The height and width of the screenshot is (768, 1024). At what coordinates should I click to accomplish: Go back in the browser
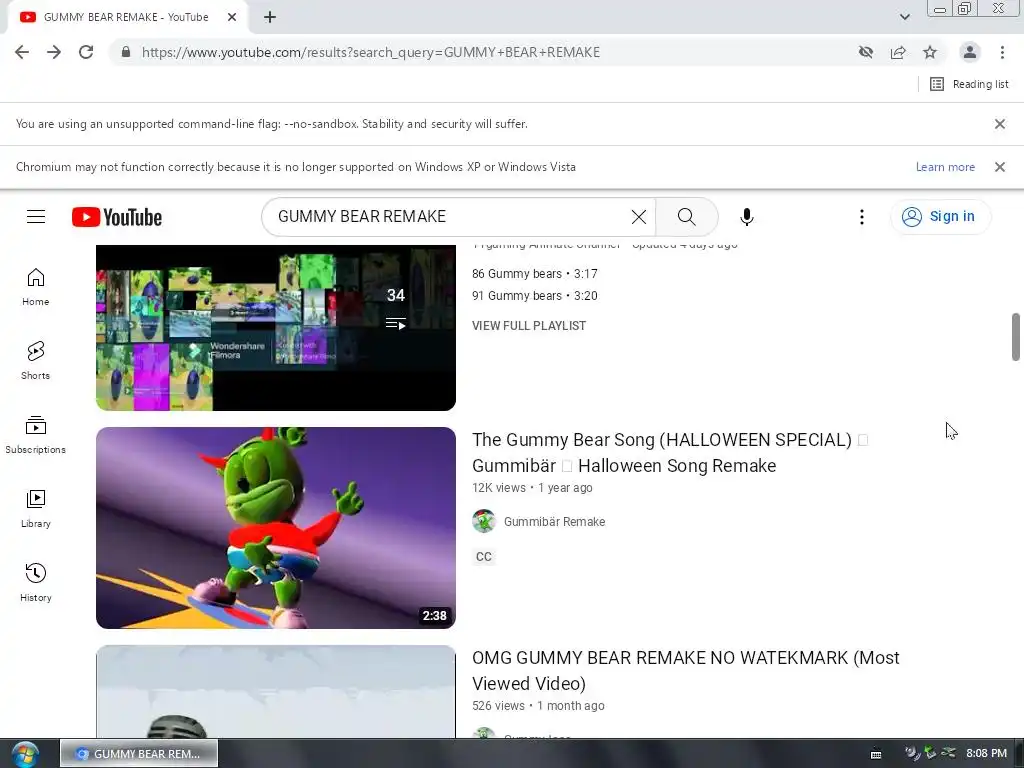pos(22,52)
